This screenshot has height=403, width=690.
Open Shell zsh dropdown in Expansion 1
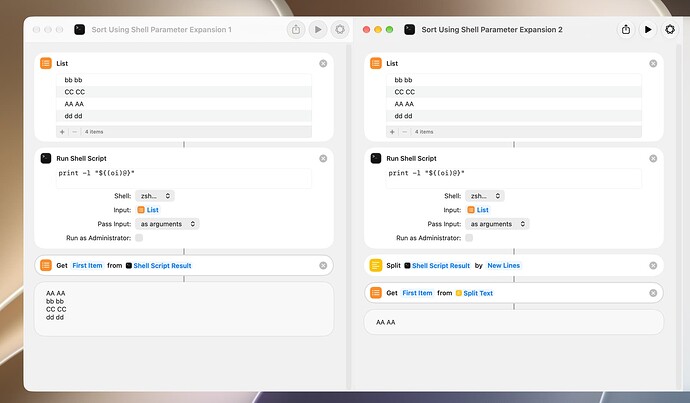point(155,196)
